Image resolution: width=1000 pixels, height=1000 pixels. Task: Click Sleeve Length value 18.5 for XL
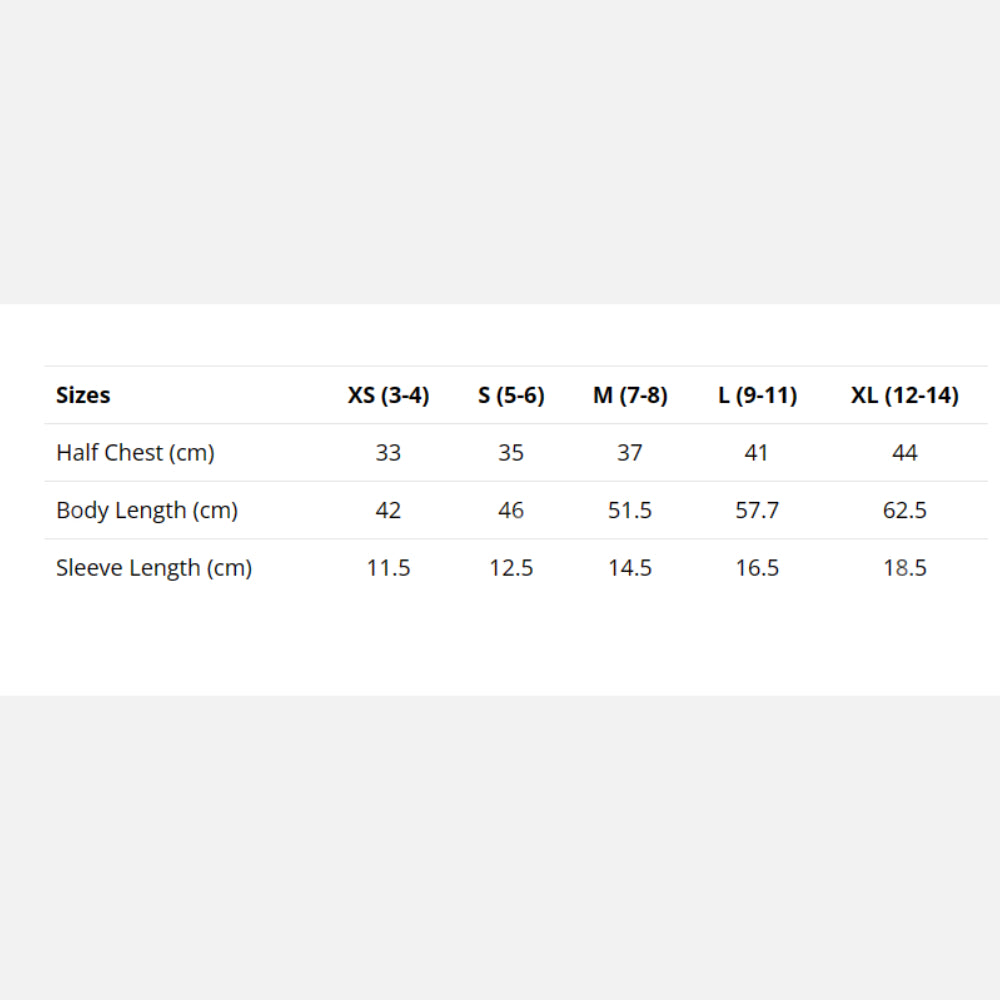(904, 568)
